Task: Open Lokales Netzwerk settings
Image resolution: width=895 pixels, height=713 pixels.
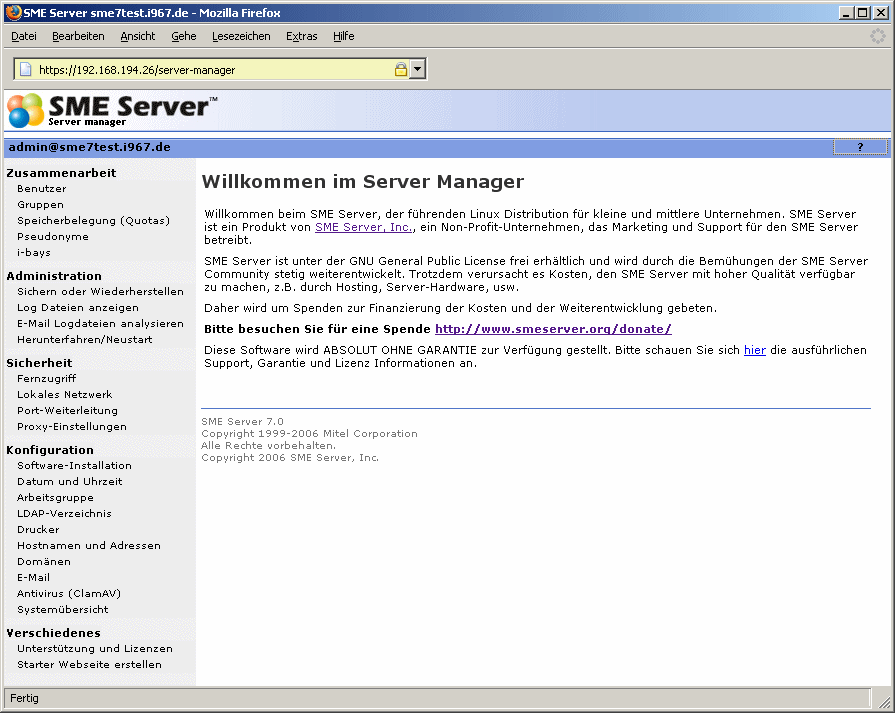Action: (x=64, y=394)
